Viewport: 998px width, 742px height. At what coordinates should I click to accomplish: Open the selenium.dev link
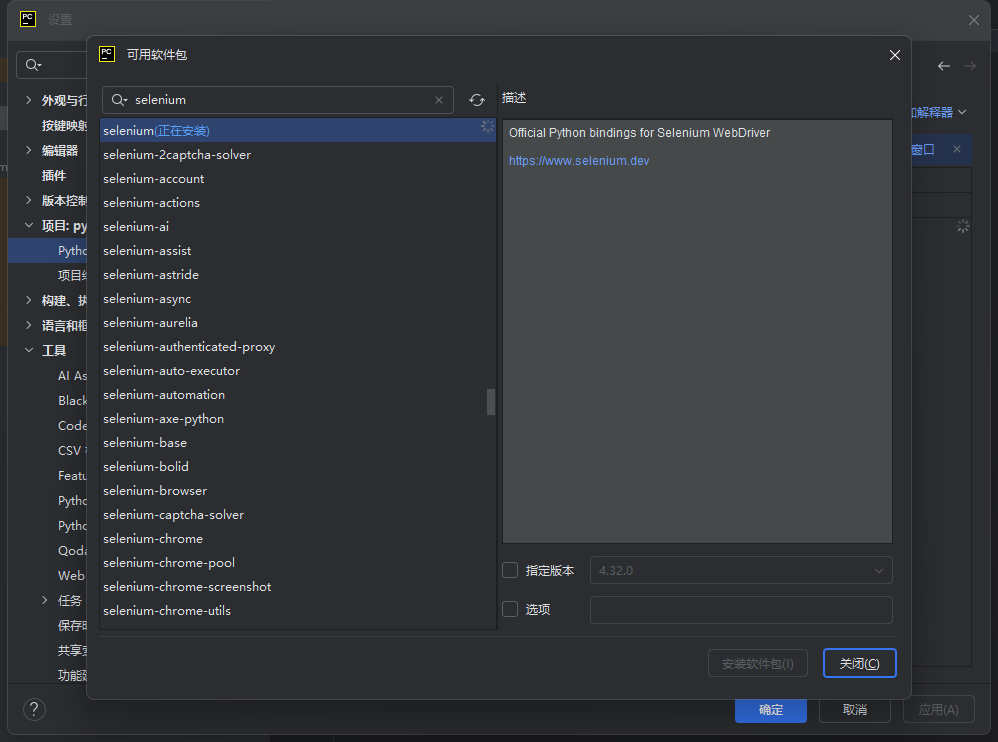point(579,160)
